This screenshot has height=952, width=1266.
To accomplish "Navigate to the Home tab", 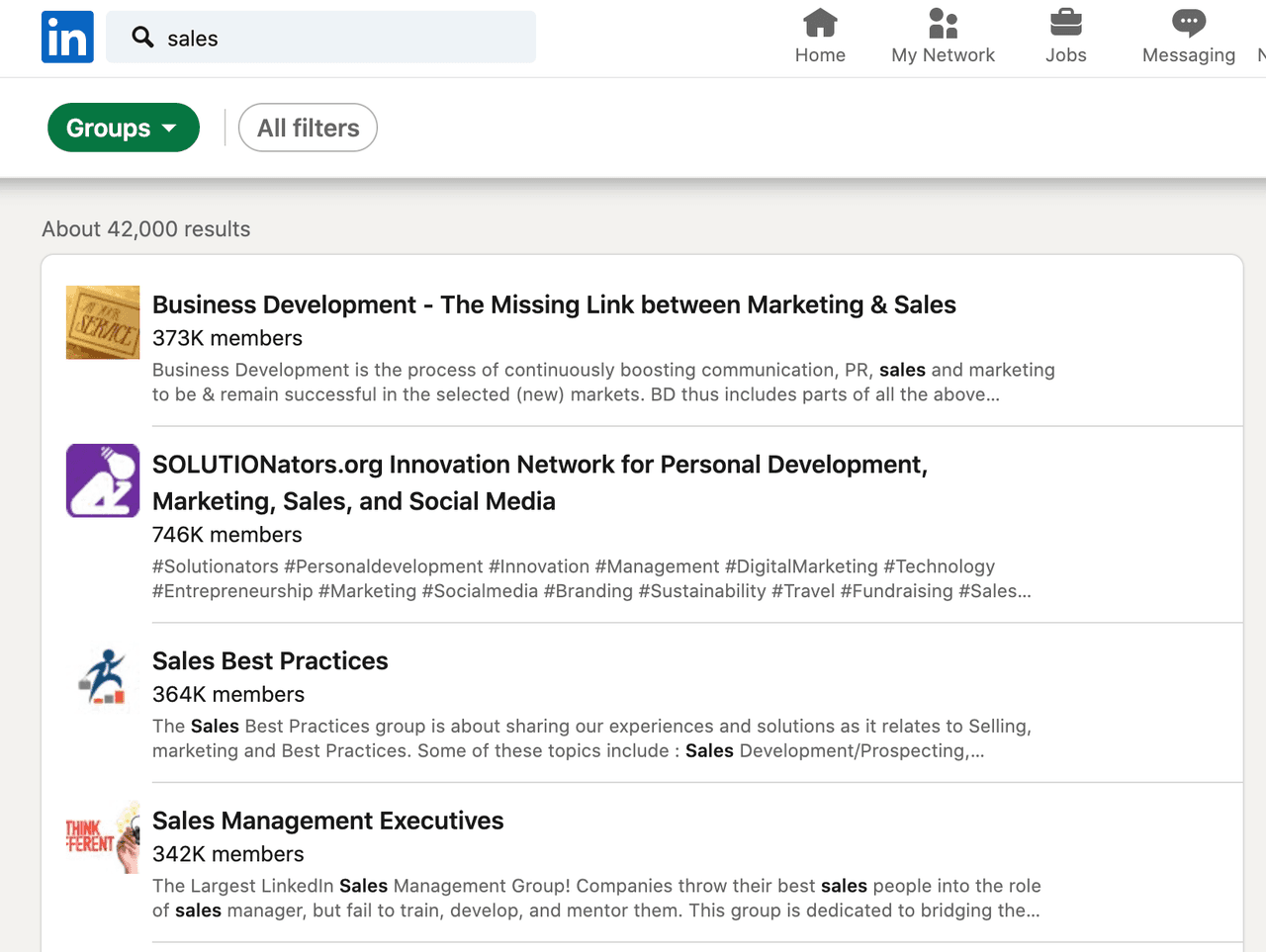I will (x=820, y=38).
